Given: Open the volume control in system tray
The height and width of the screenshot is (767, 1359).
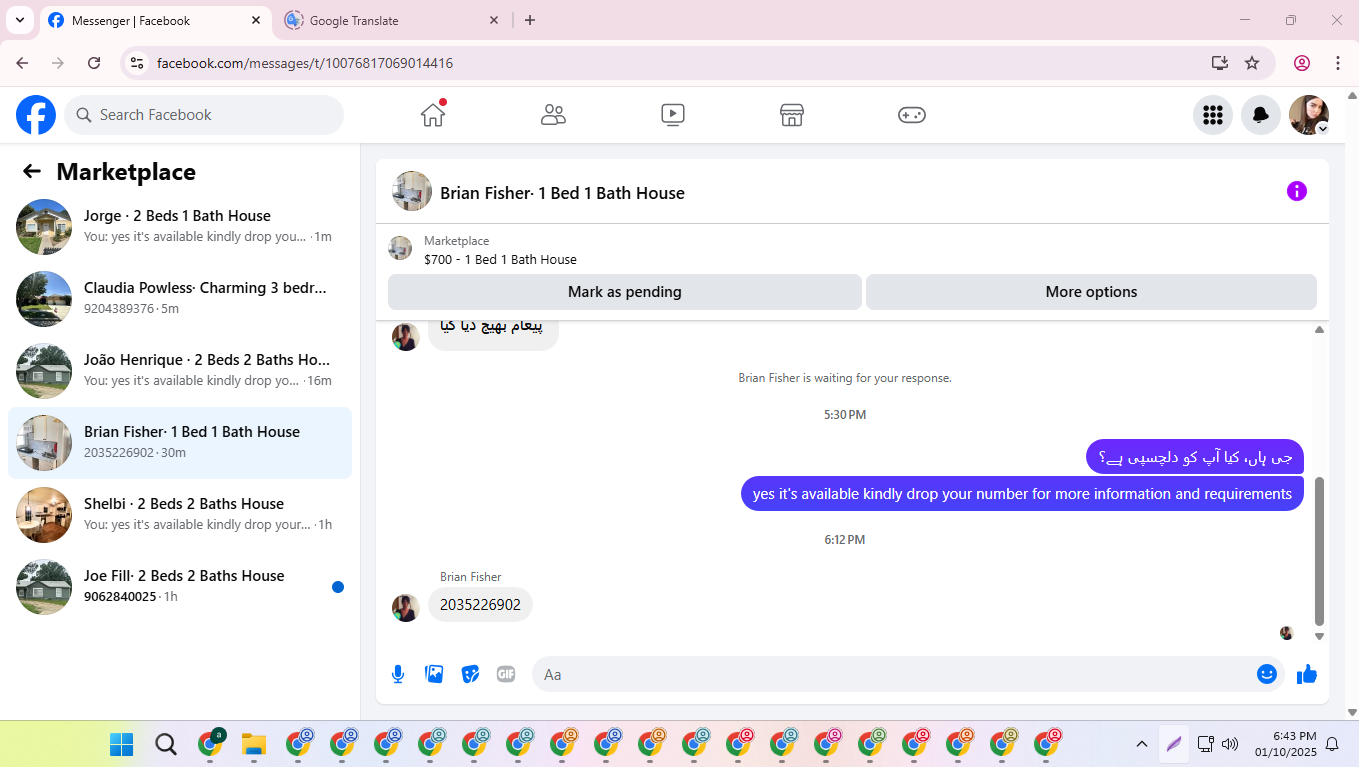Looking at the screenshot, I should click(1230, 744).
